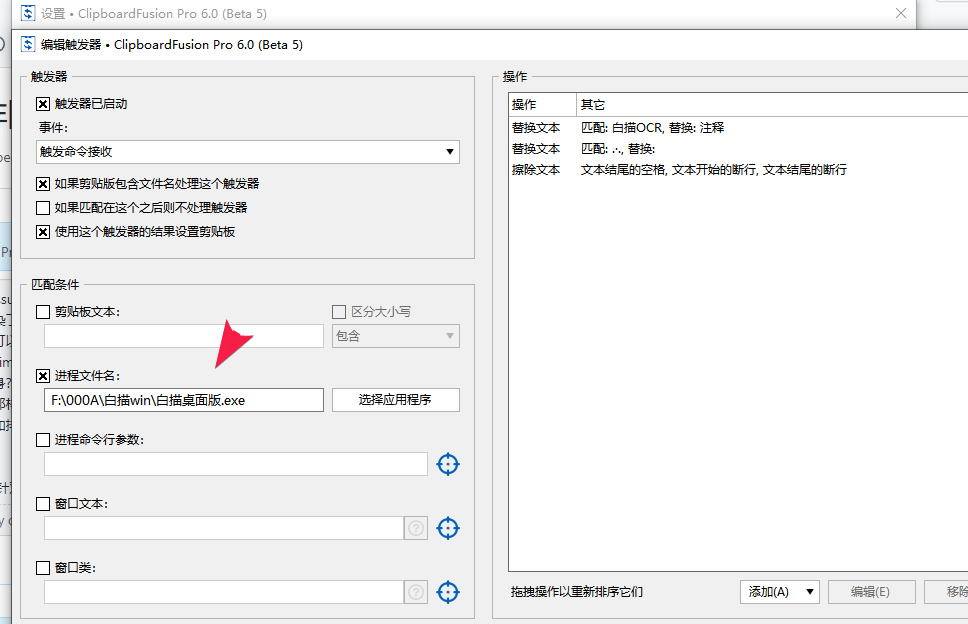Enable 进程命令行参数 checkbox
Screen dimensions: 968x624
coord(43,440)
